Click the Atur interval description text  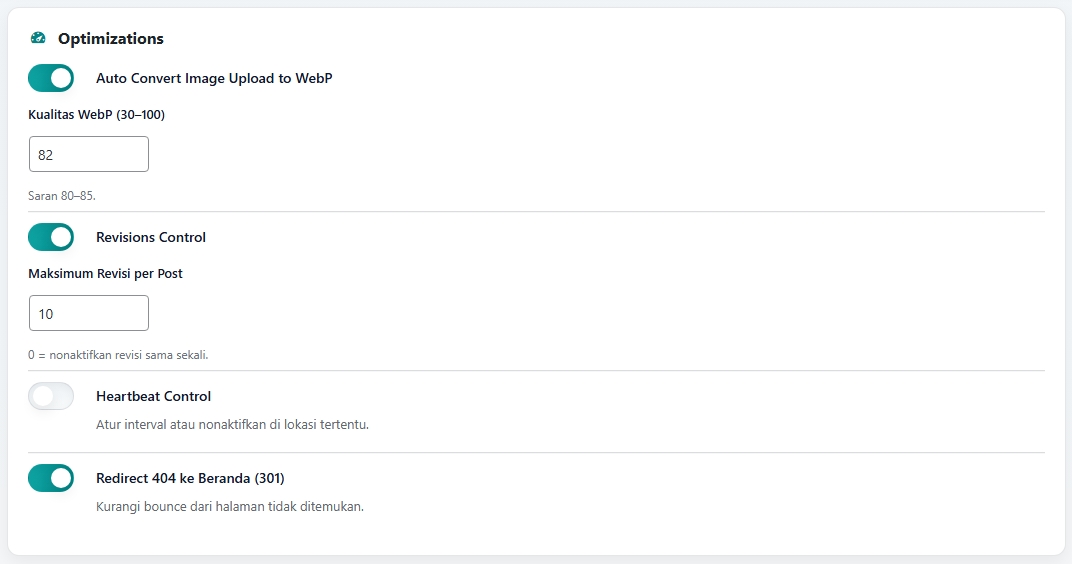point(232,424)
